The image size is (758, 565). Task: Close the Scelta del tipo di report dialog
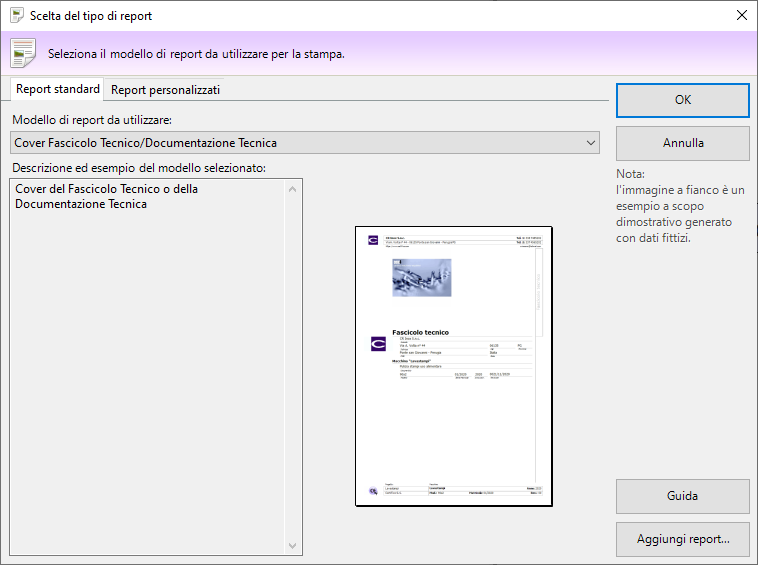point(741,16)
